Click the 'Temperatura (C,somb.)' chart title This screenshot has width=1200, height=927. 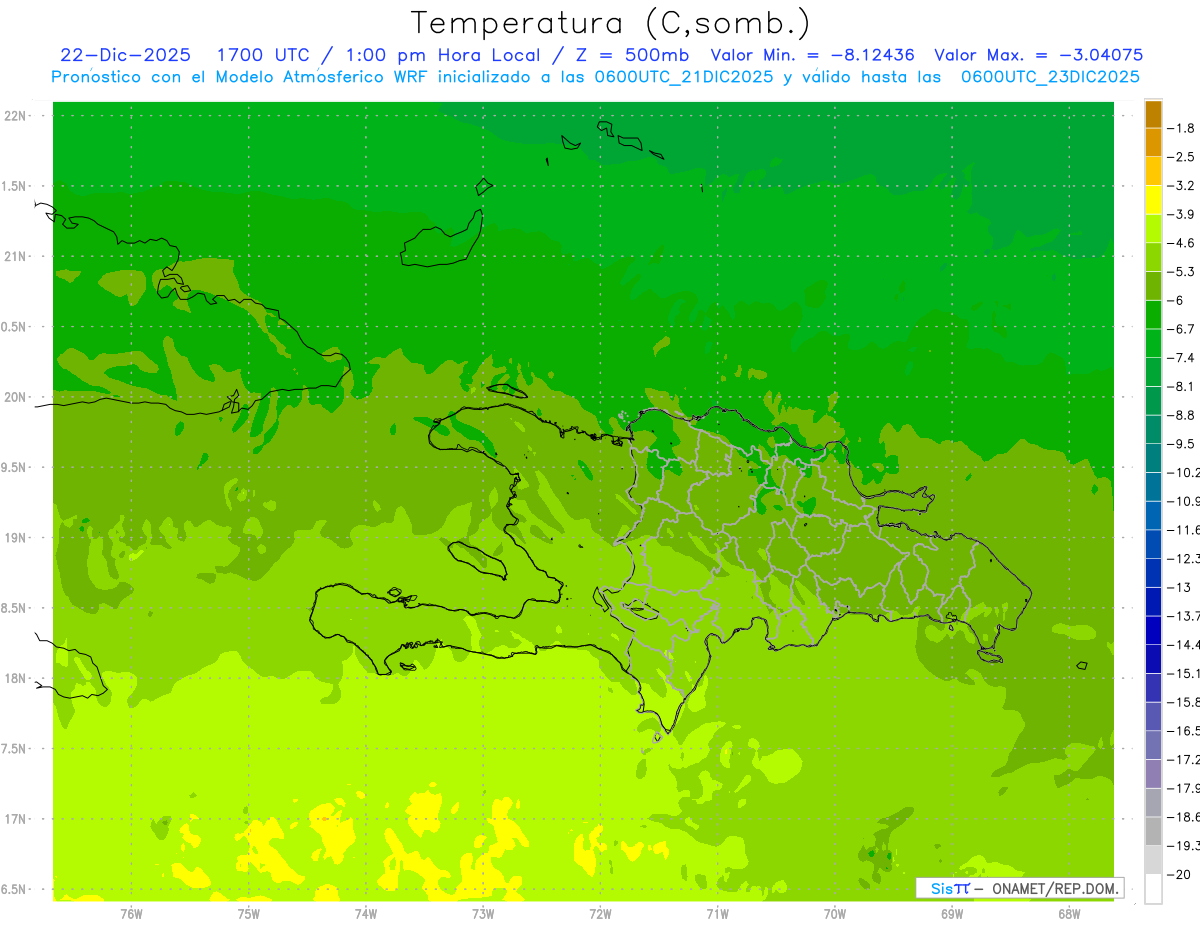[611, 23]
